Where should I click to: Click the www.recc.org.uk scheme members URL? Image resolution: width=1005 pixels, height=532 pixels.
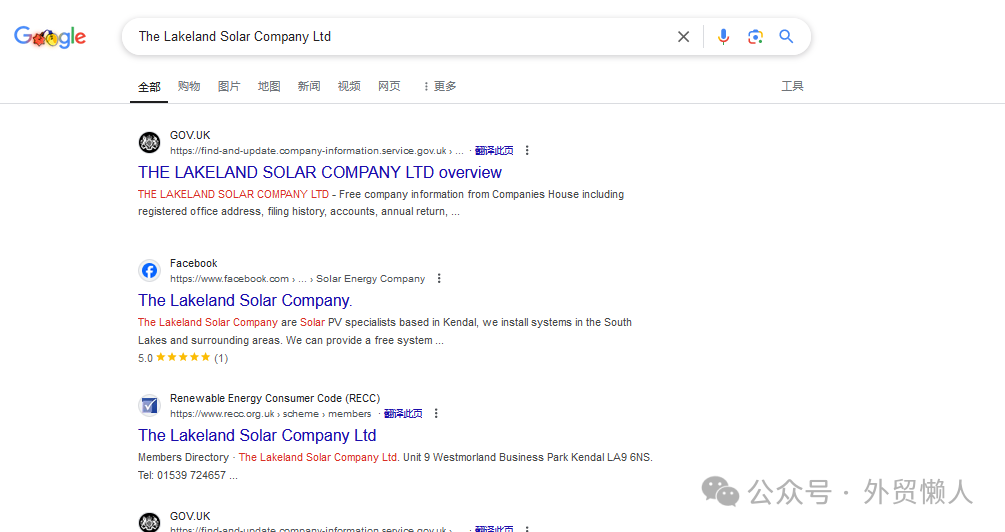pyautogui.click(x=270, y=413)
